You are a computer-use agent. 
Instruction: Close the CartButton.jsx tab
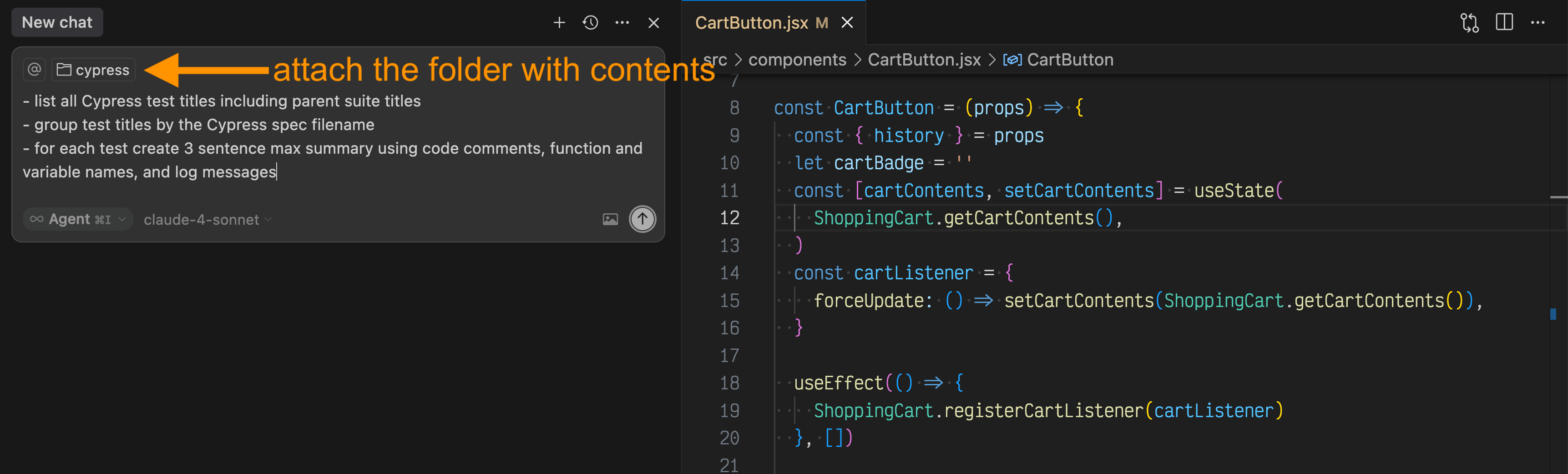click(847, 23)
